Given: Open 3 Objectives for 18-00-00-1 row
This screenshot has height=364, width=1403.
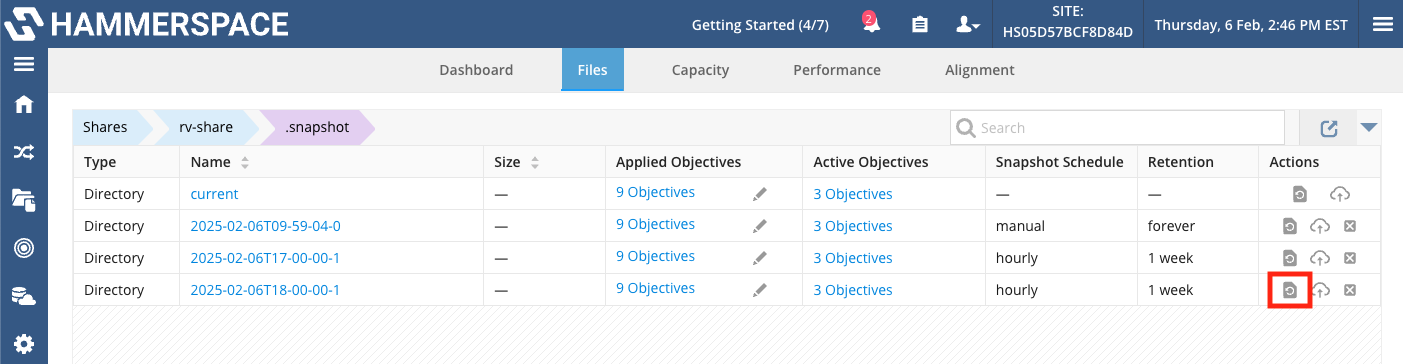Looking at the screenshot, I should [x=853, y=290].
